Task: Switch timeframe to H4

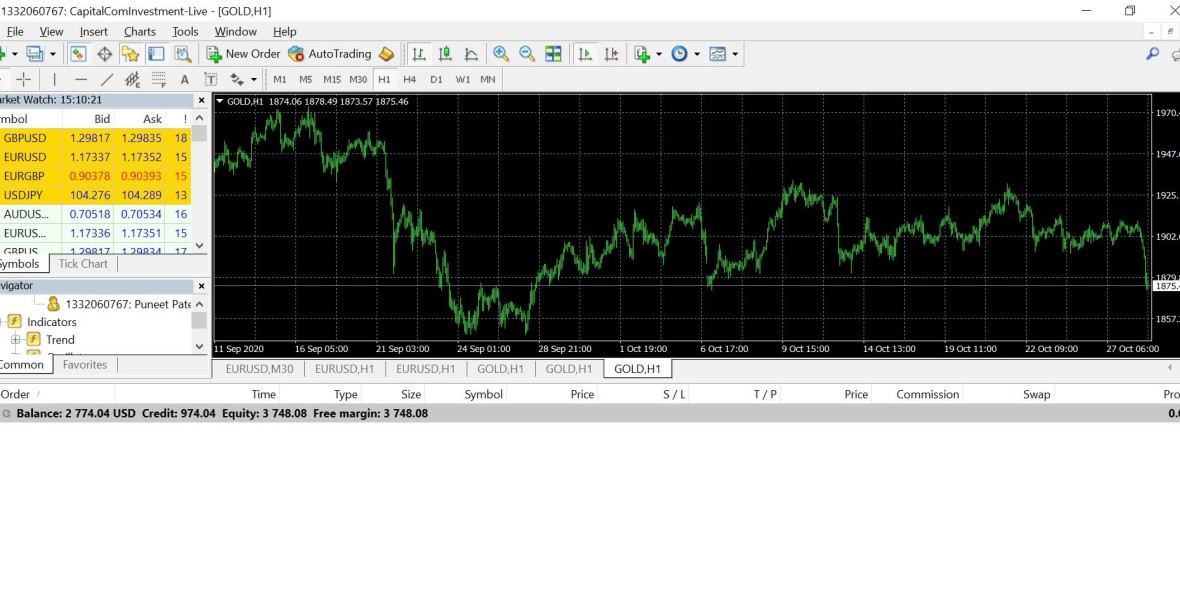Action: tap(409, 79)
